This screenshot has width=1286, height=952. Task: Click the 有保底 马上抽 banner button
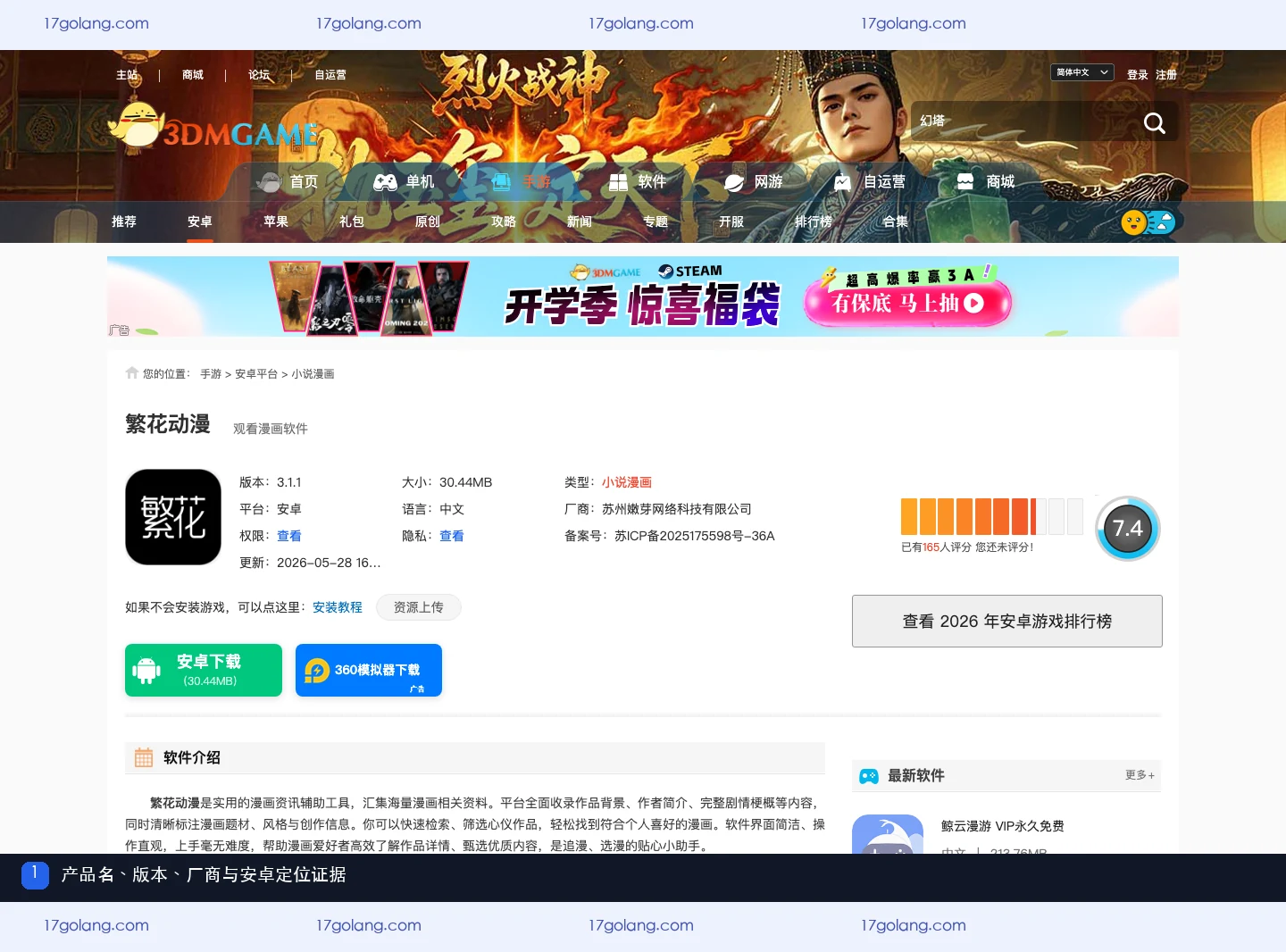point(907,304)
